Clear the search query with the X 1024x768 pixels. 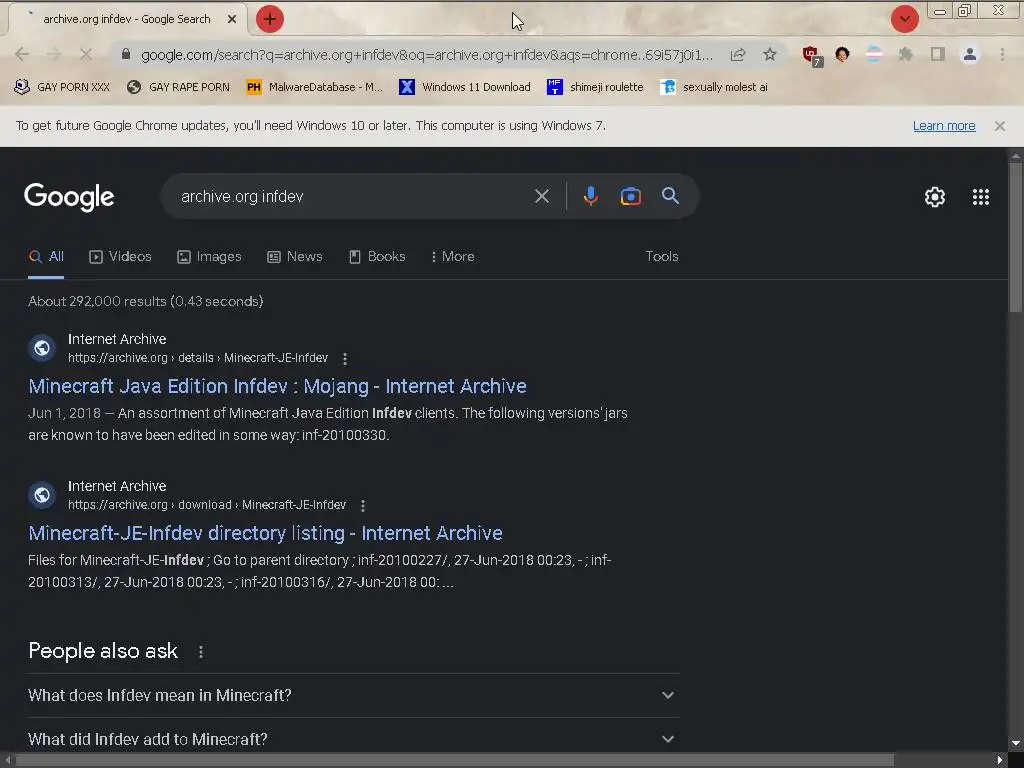541,196
